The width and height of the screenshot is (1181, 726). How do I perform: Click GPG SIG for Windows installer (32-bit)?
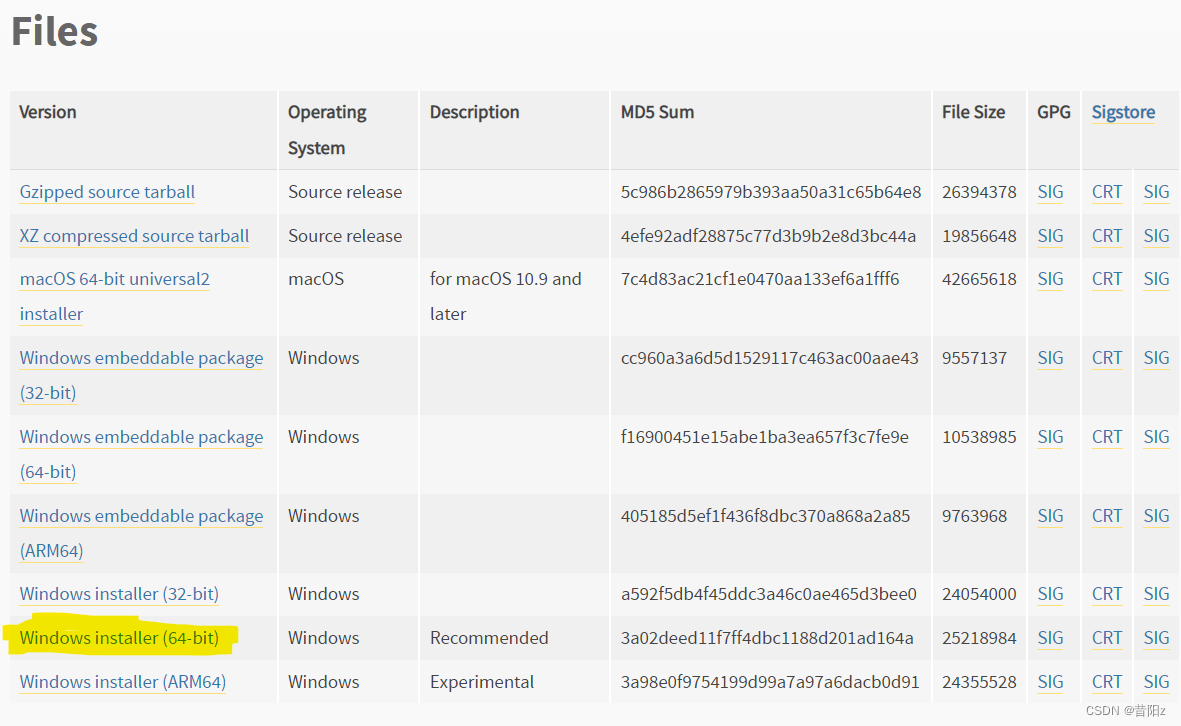point(1050,594)
